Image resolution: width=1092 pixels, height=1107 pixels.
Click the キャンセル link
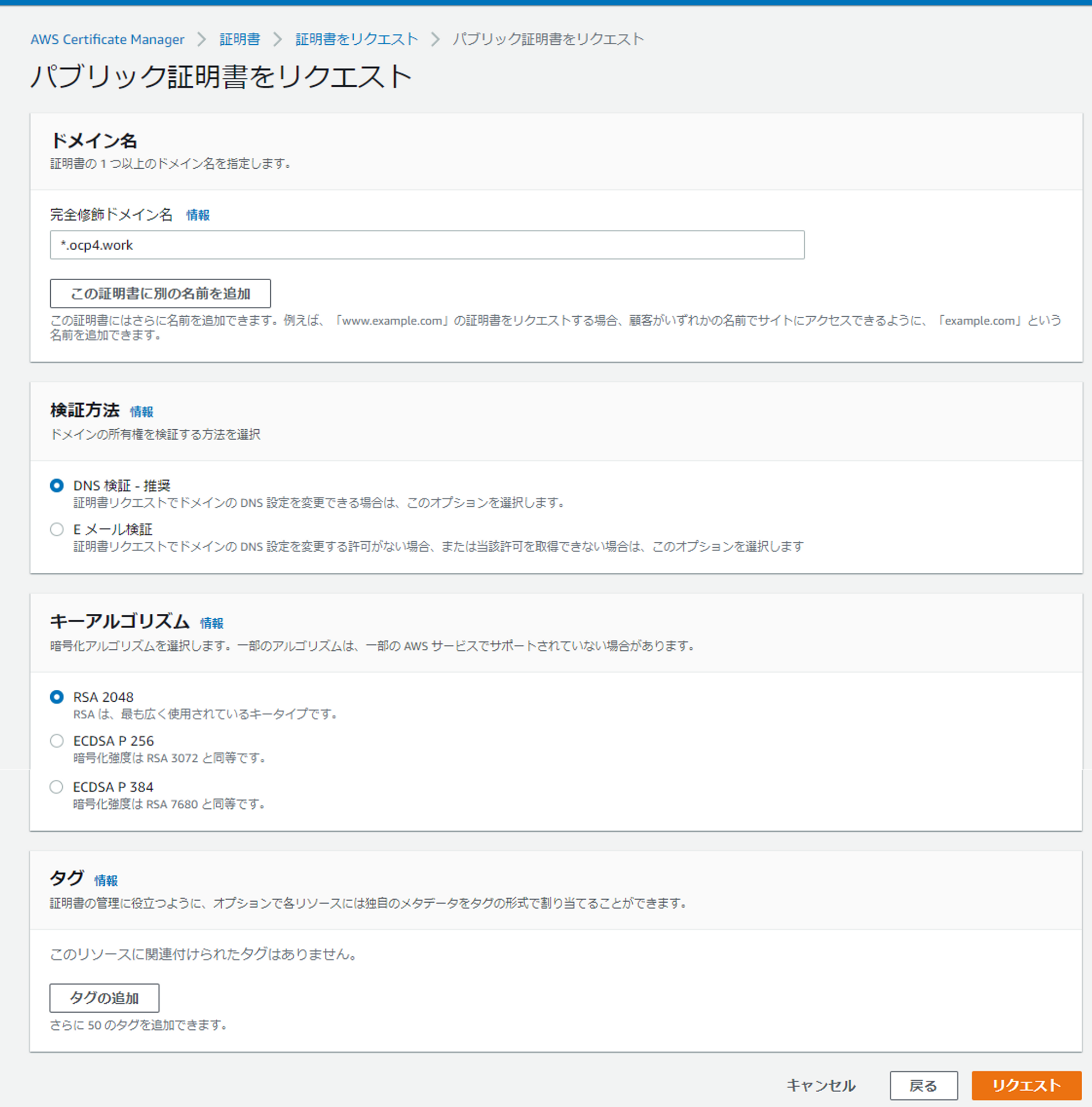pos(821,1085)
